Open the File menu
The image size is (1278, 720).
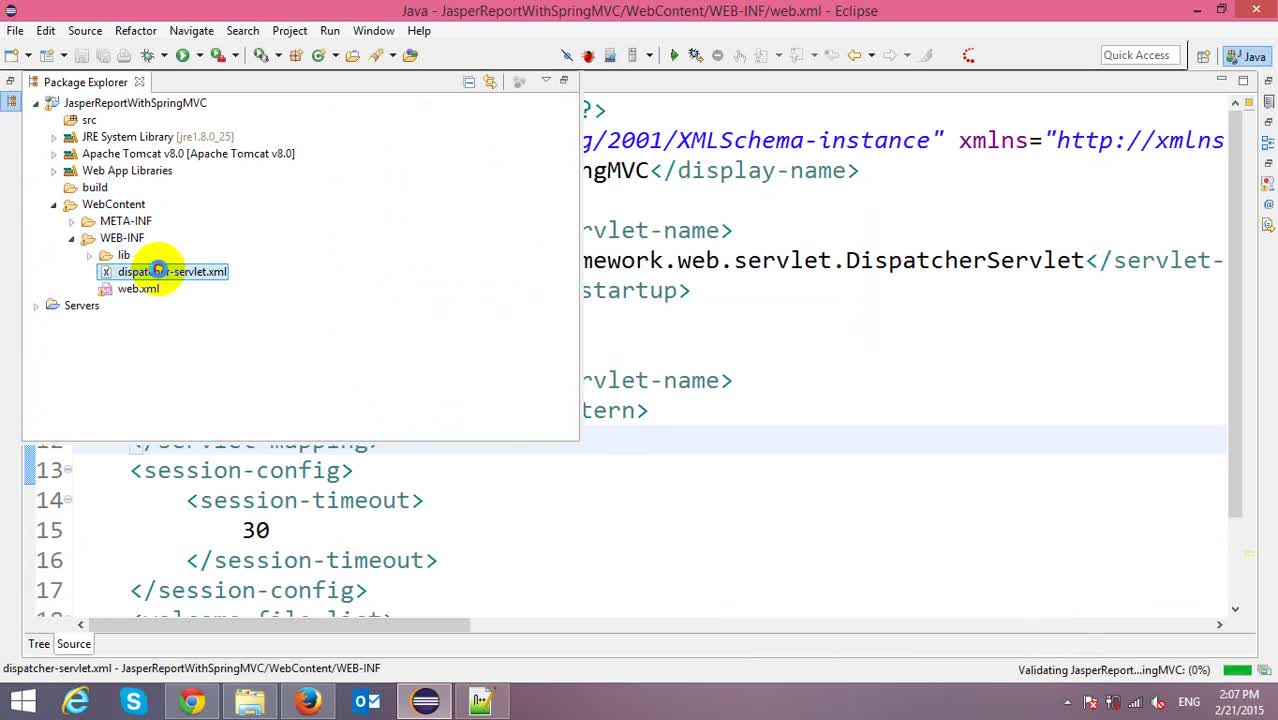click(15, 31)
